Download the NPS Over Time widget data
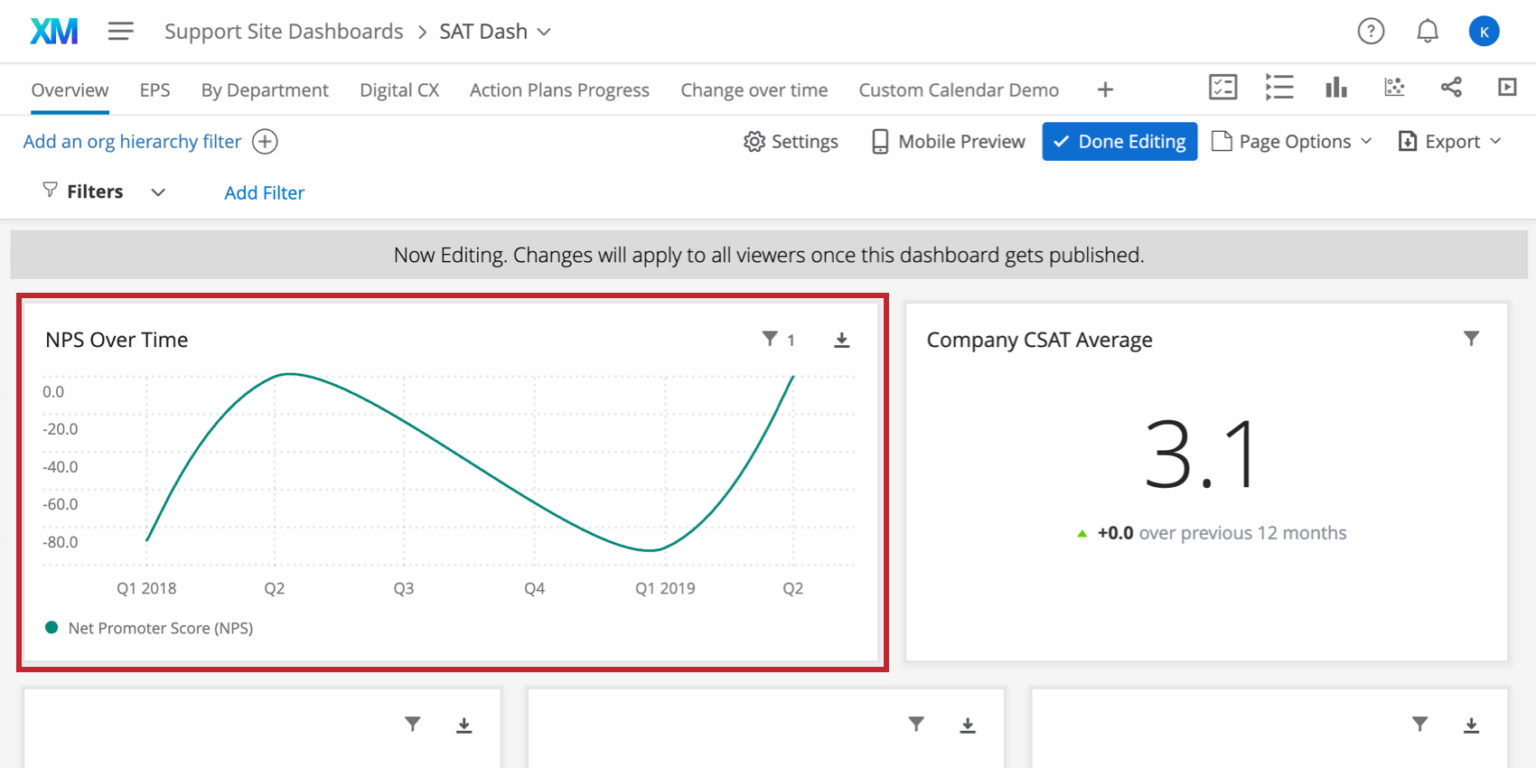The height and width of the screenshot is (768, 1536). pos(841,340)
